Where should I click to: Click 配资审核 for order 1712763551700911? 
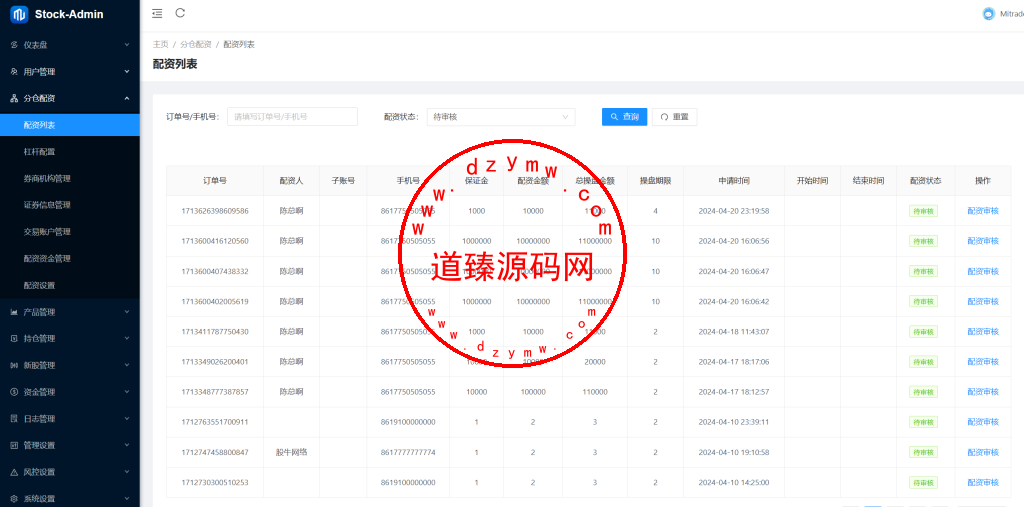983,422
